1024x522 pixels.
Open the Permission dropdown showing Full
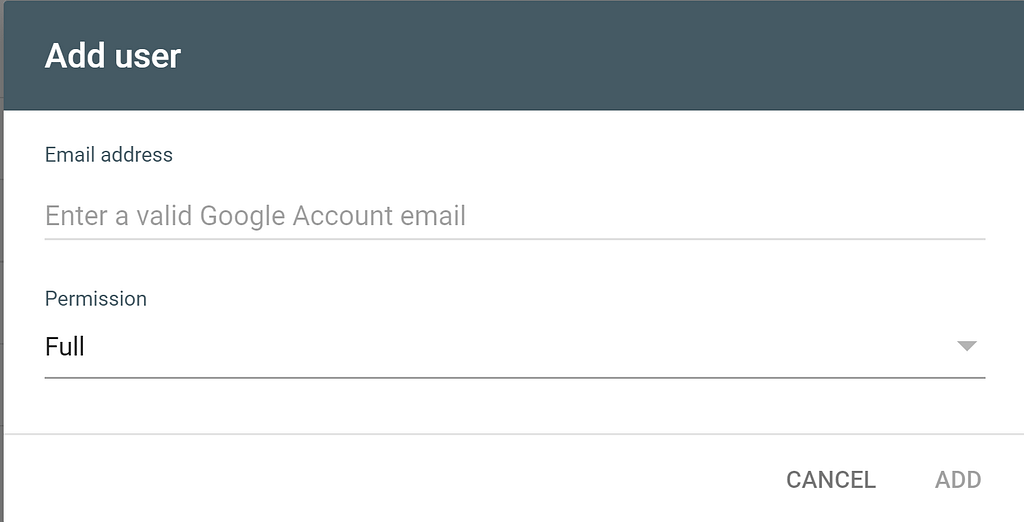514,347
